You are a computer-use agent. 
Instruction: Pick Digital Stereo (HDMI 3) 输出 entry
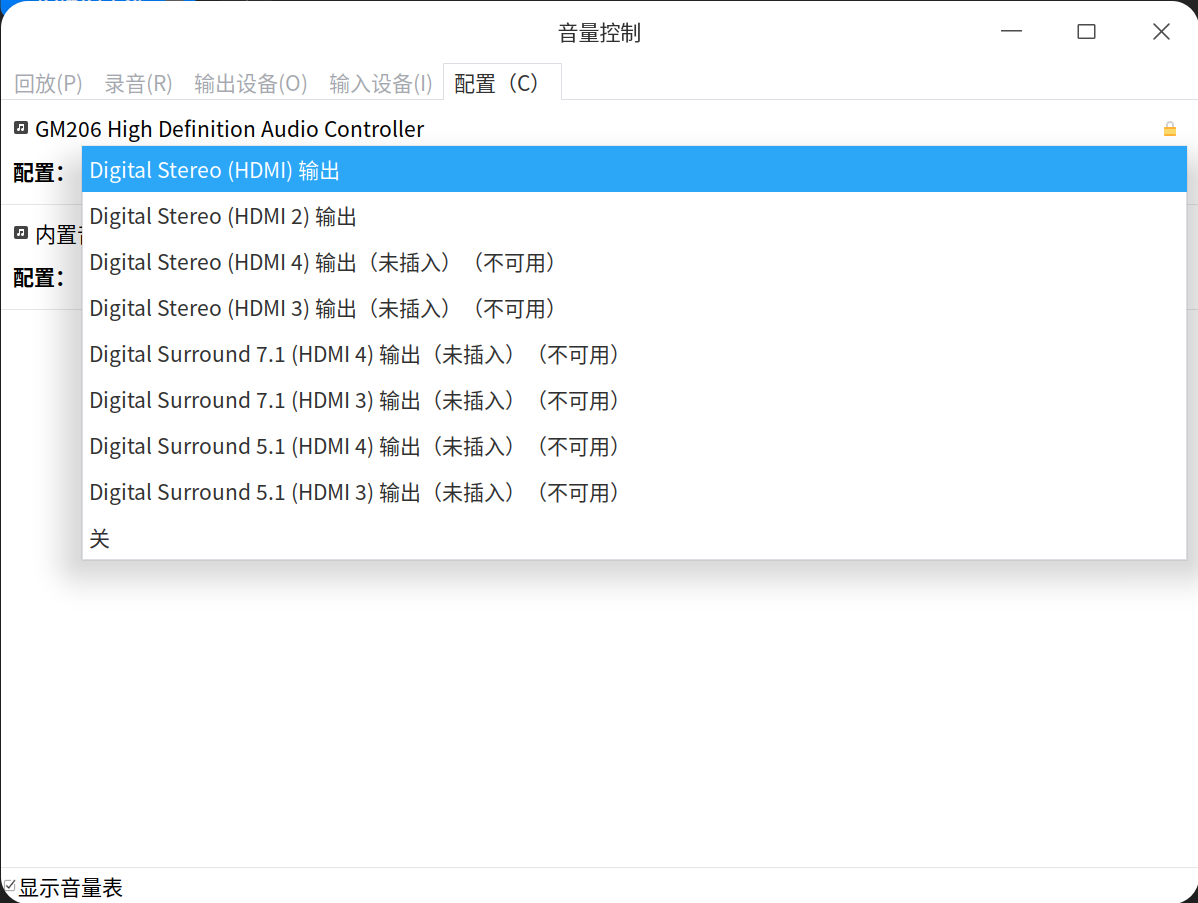click(x=634, y=308)
